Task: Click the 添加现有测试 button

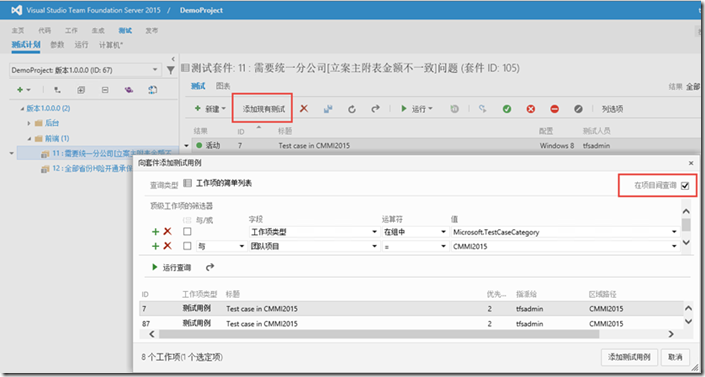Action: coord(263,109)
